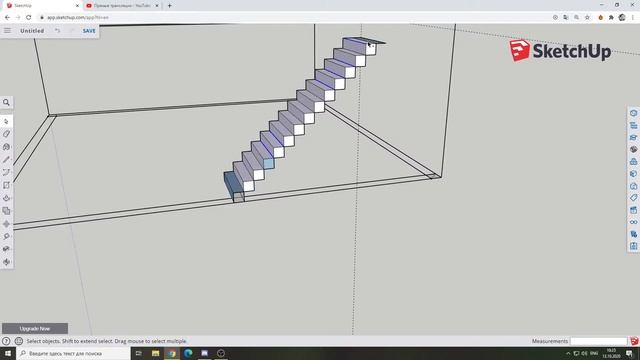This screenshot has height=360, width=640.
Task: Switch to the SketchUp browser tab
Action: click(42, 6)
